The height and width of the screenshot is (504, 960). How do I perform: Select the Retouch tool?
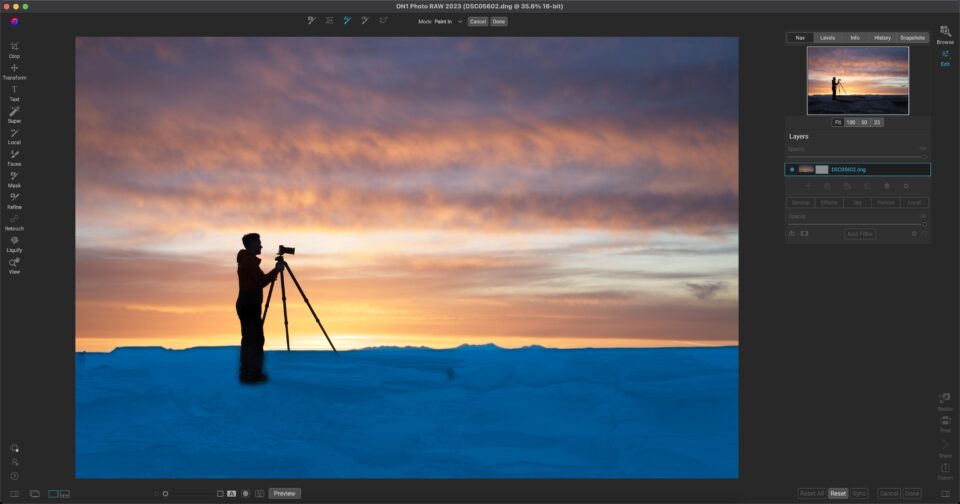pos(14,221)
